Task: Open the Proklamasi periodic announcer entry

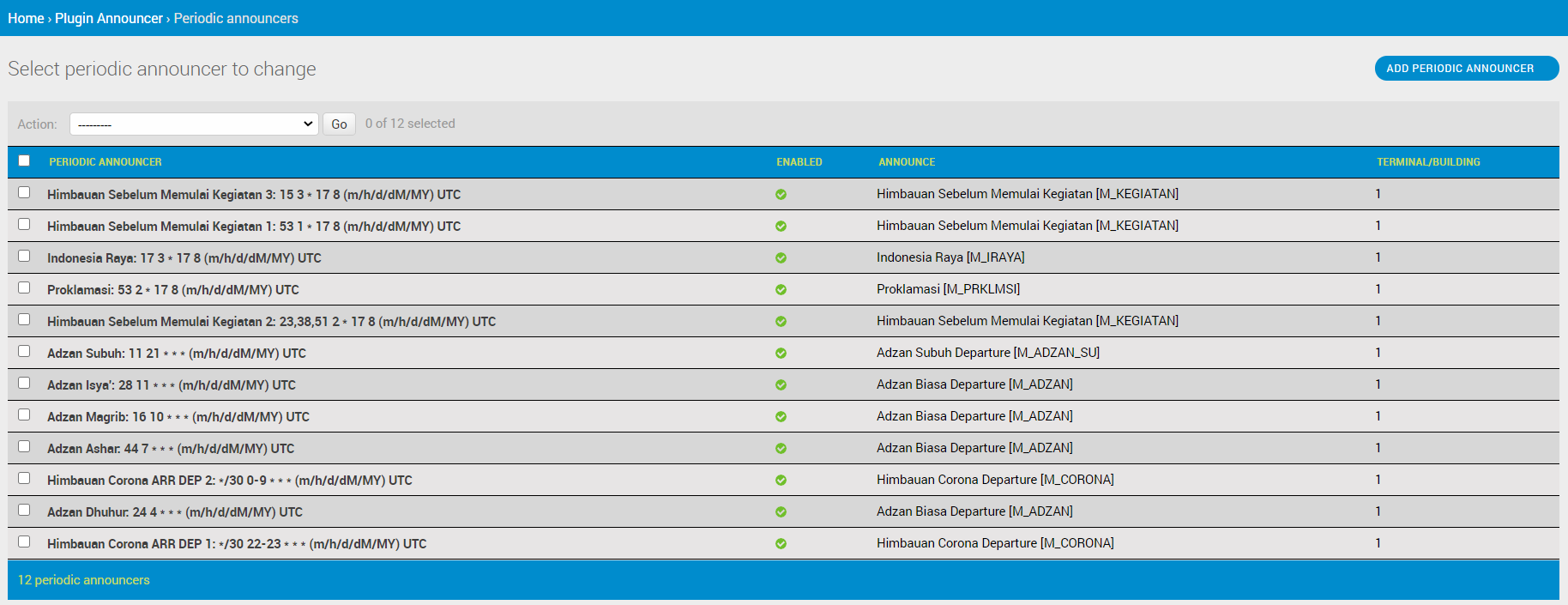Action: coord(172,290)
